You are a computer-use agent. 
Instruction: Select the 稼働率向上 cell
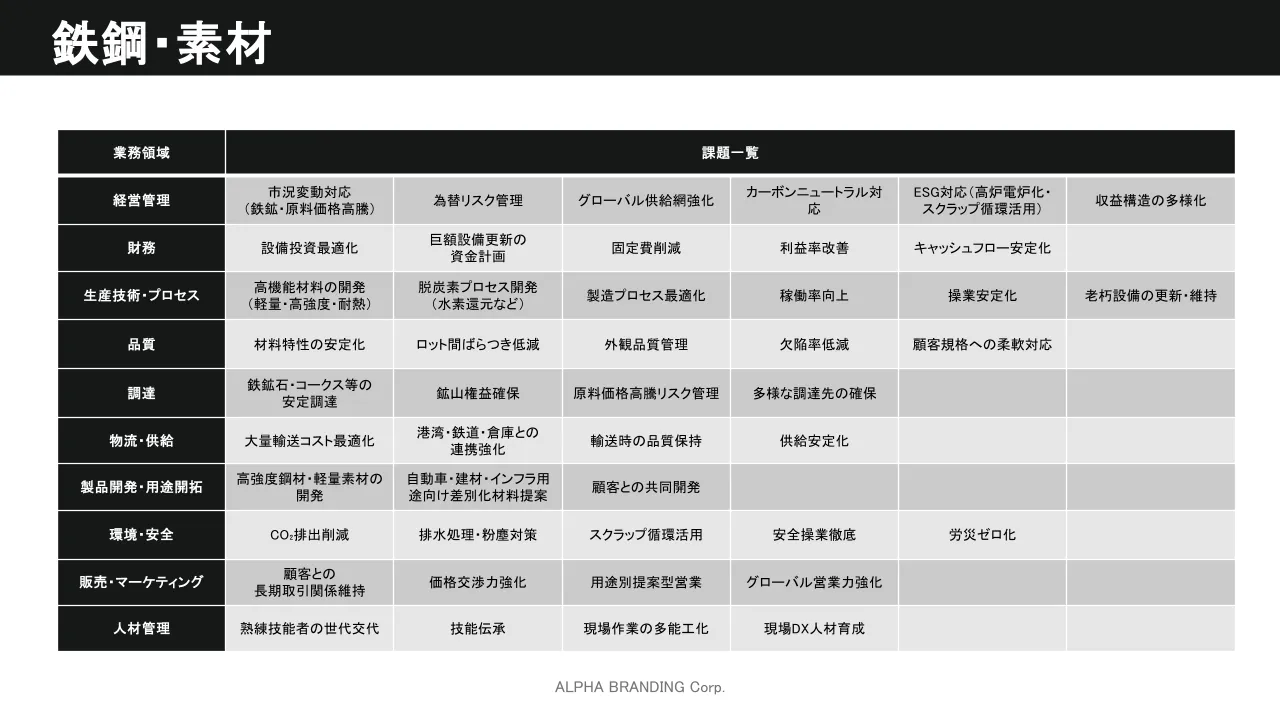pos(814,296)
